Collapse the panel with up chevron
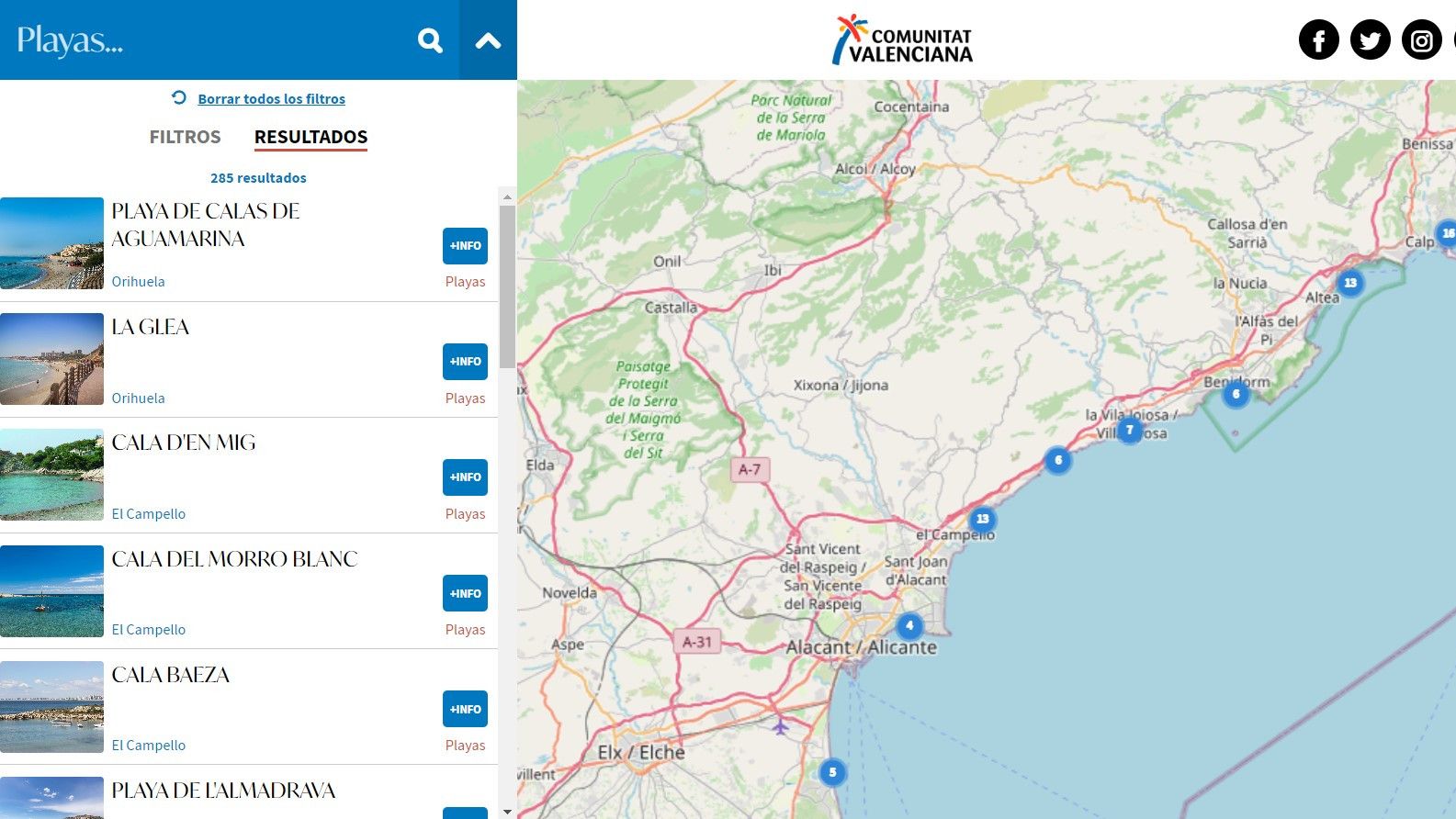Image resolution: width=1456 pixels, height=819 pixels. click(488, 40)
